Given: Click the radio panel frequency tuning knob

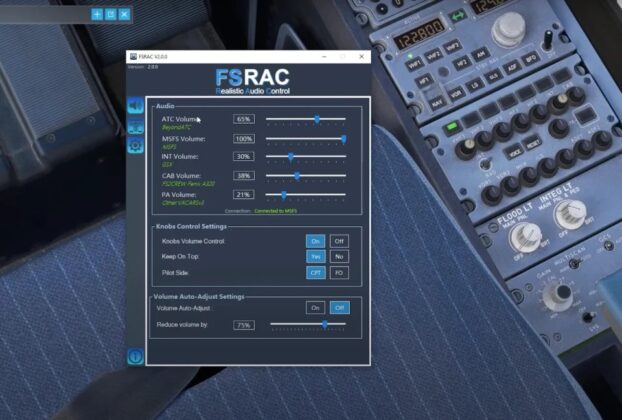Looking at the screenshot, I should coord(509,29).
